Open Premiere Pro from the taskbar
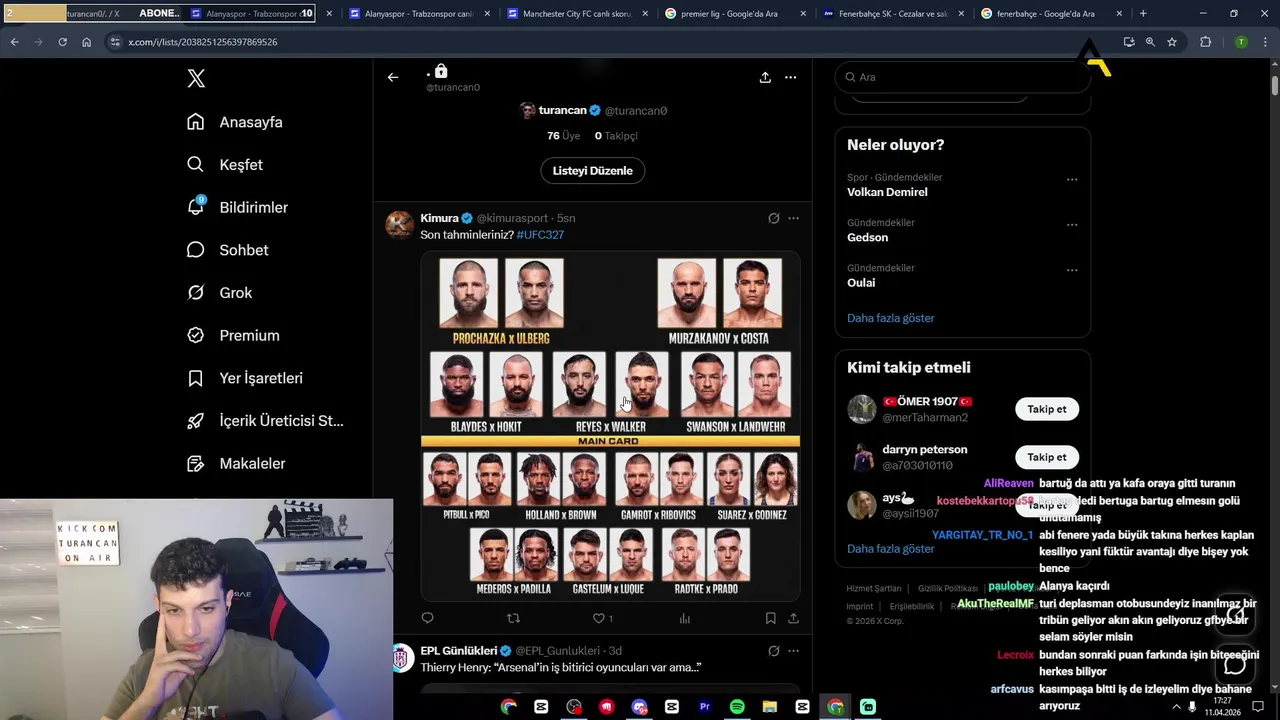 tap(704, 707)
